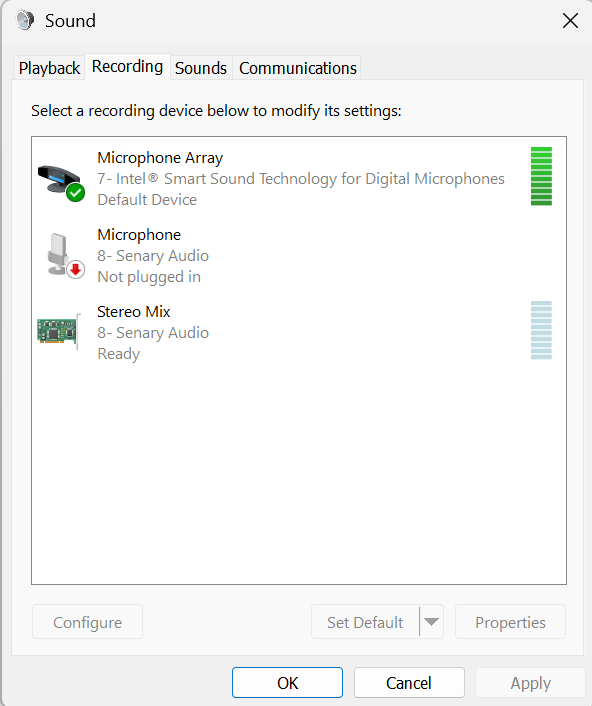Close the Sound dialog window

570,21
